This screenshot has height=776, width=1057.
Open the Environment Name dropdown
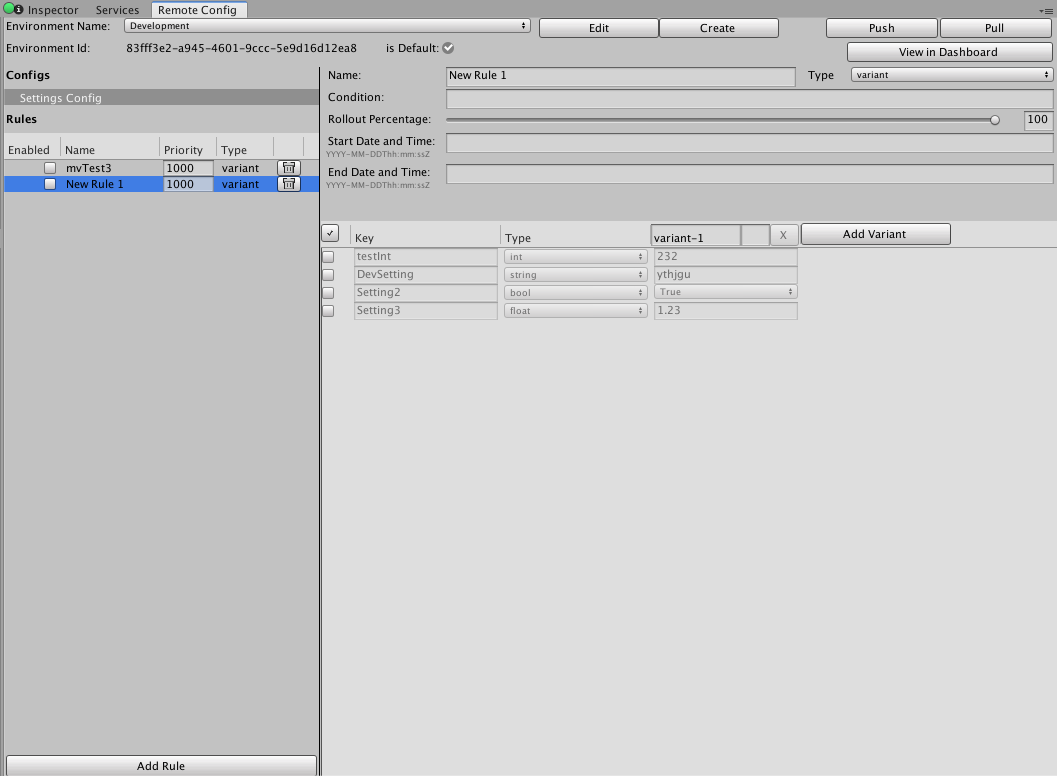click(x=327, y=26)
